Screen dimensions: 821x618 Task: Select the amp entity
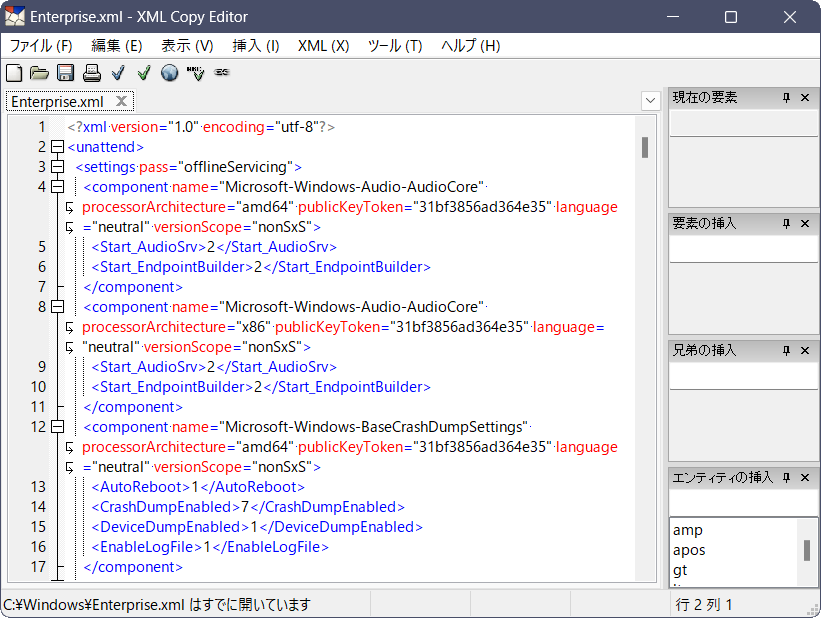pyautogui.click(x=687, y=530)
